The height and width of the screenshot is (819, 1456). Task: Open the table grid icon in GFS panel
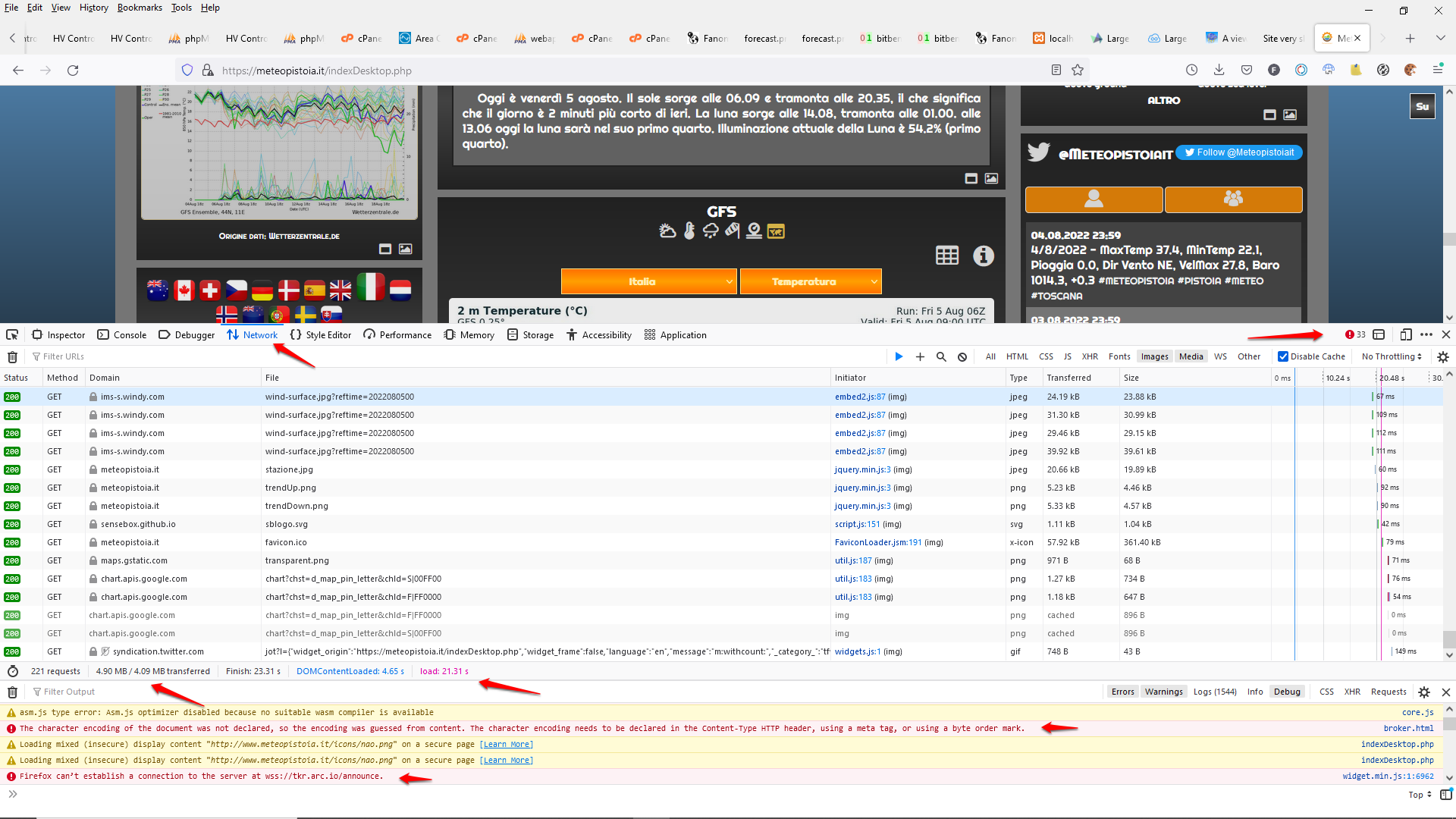947,256
